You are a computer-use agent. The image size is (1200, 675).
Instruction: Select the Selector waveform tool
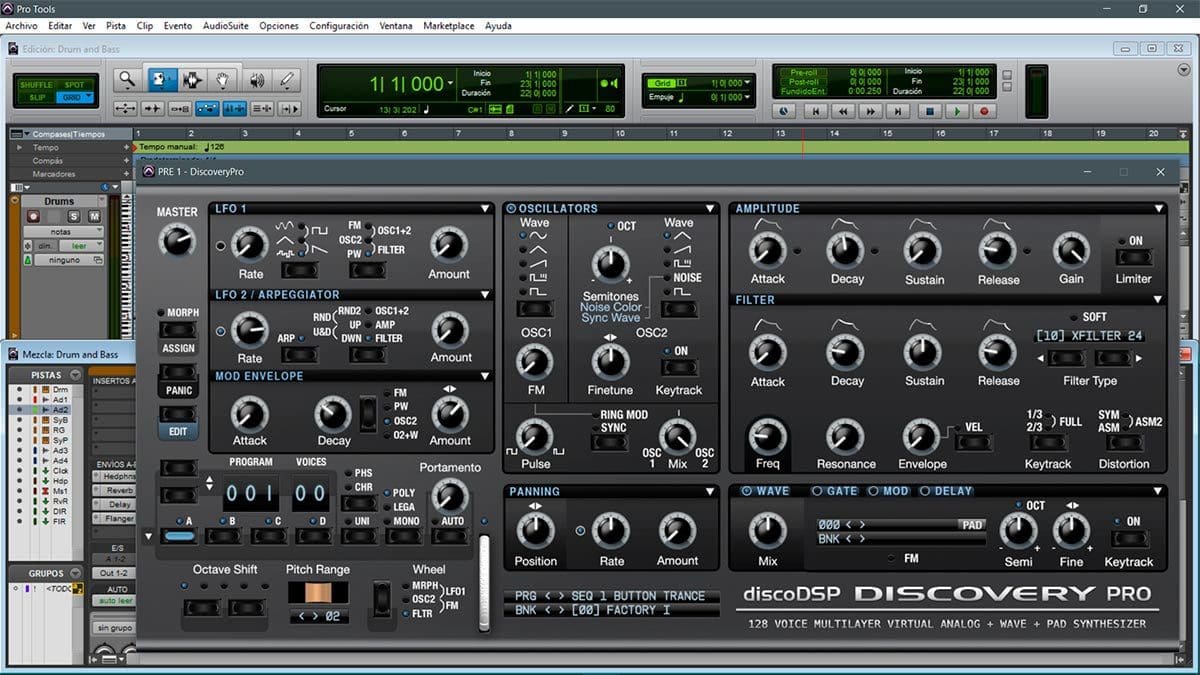pos(192,80)
